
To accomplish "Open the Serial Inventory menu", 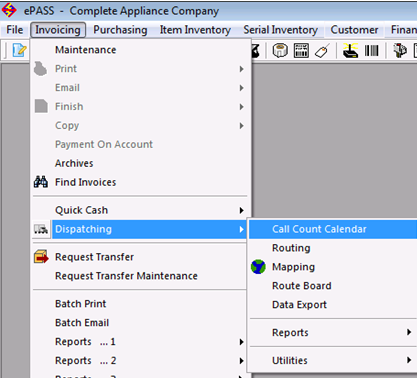I will [280, 30].
